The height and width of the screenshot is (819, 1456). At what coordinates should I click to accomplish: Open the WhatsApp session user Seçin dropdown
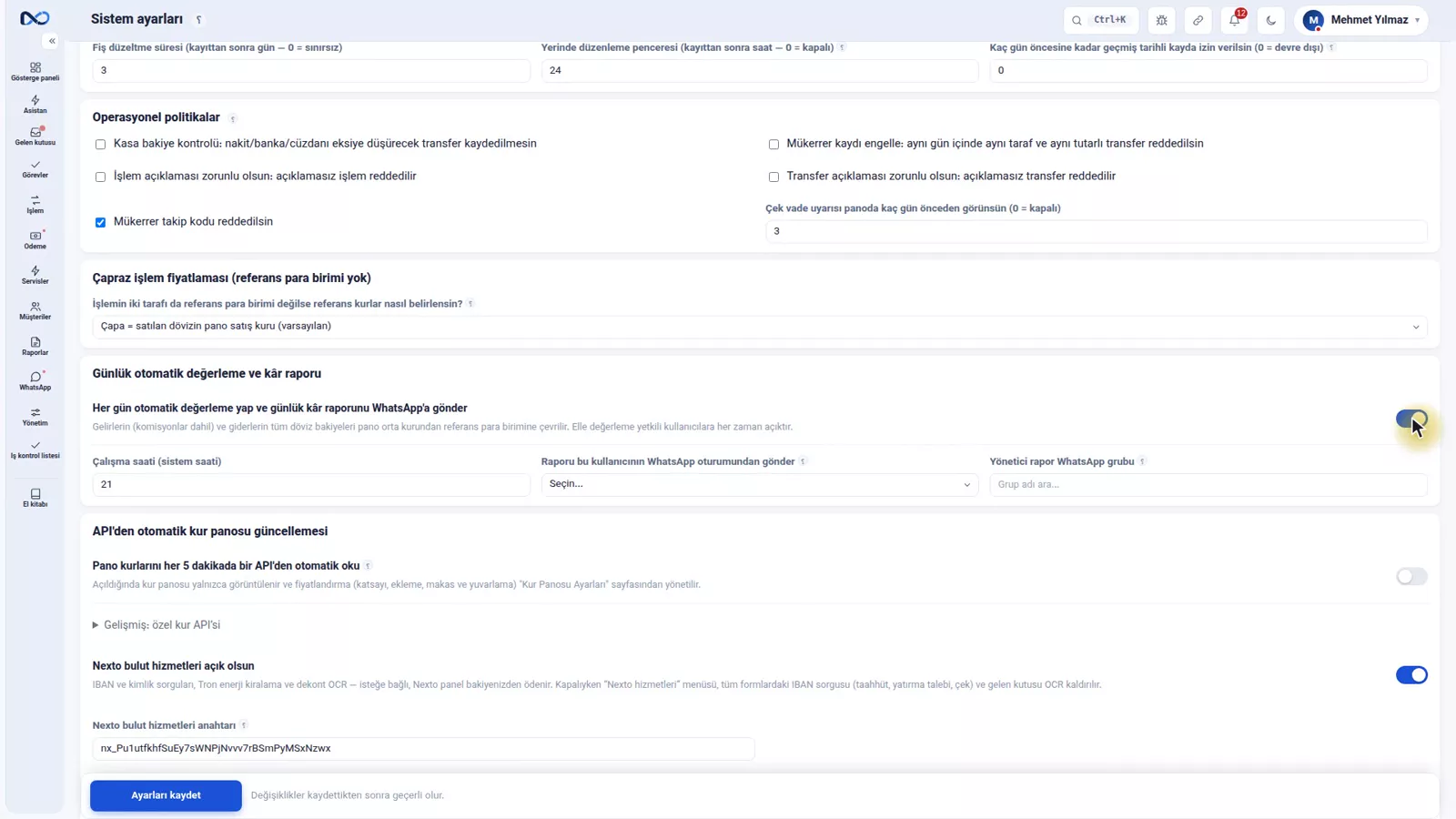tap(760, 484)
